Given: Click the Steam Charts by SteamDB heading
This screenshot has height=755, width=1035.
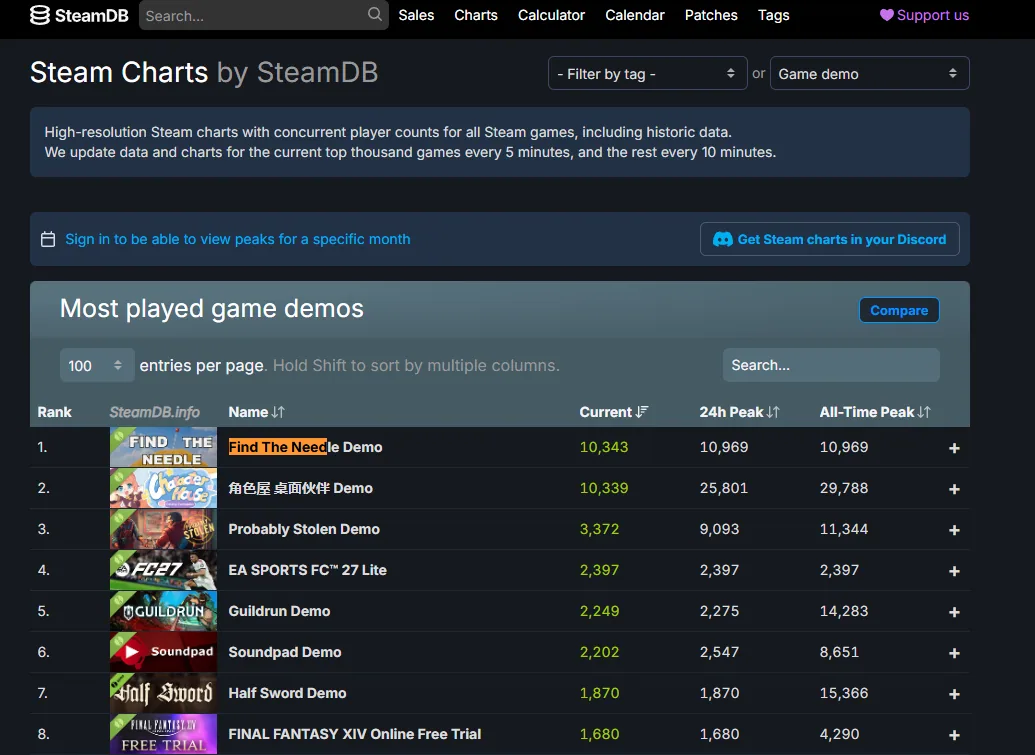Looking at the screenshot, I should [x=204, y=72].
